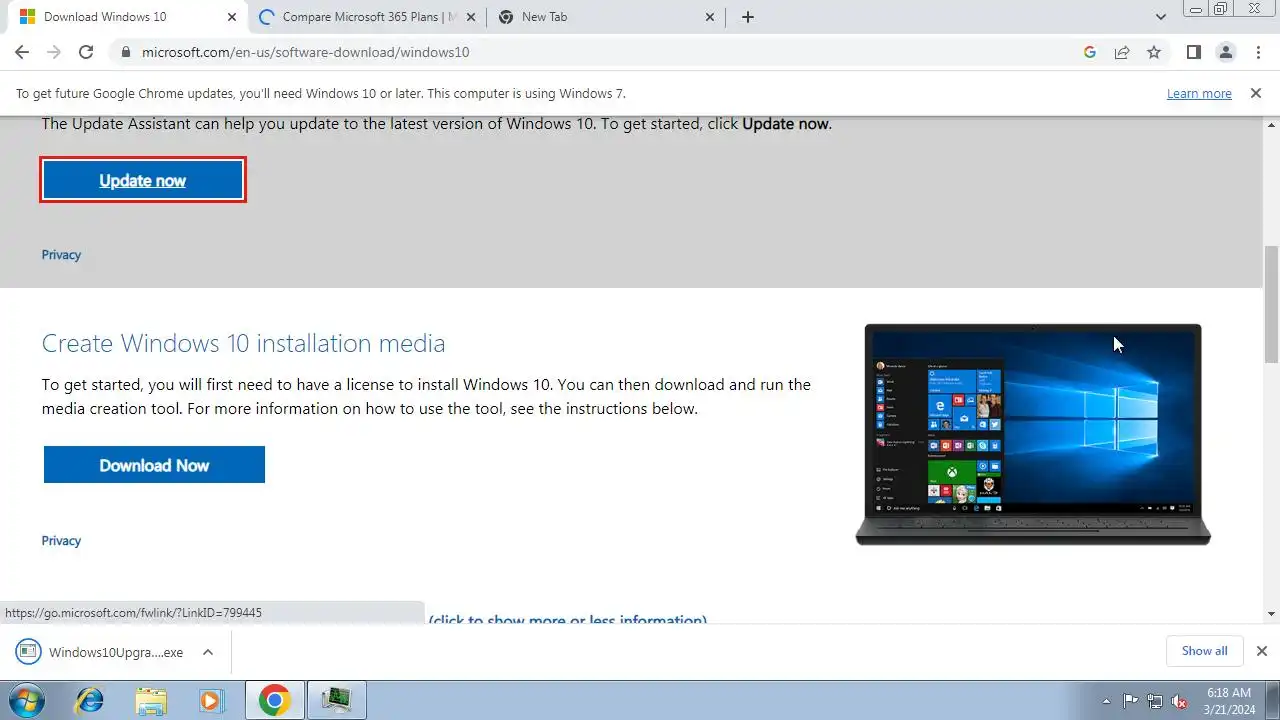Open the Windows Start menu
The height and width of the screenshot is (720, 1280).
click(25, 700)
